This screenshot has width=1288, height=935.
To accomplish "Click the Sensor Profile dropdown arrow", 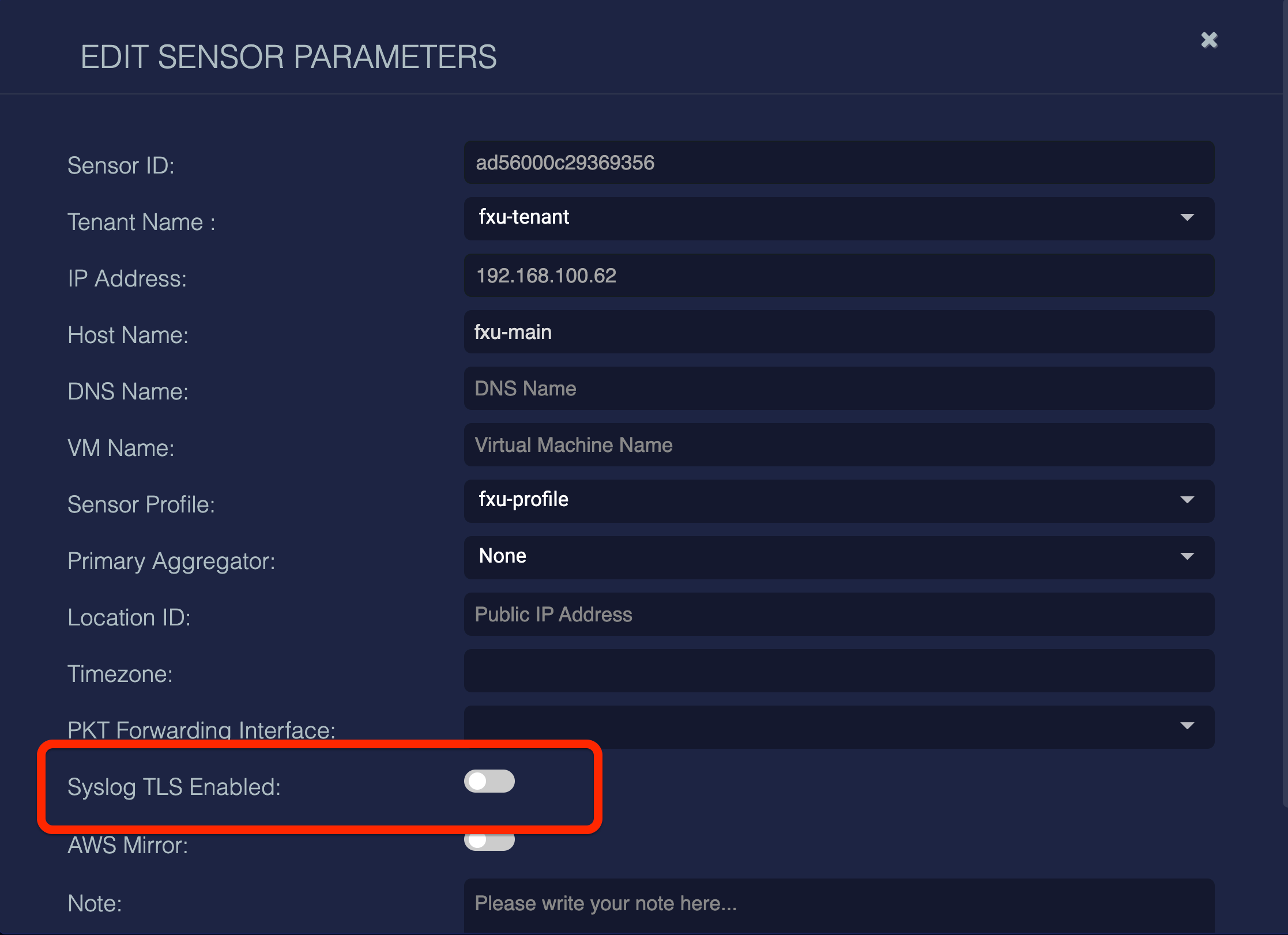I will click(x=1187, y=500).
